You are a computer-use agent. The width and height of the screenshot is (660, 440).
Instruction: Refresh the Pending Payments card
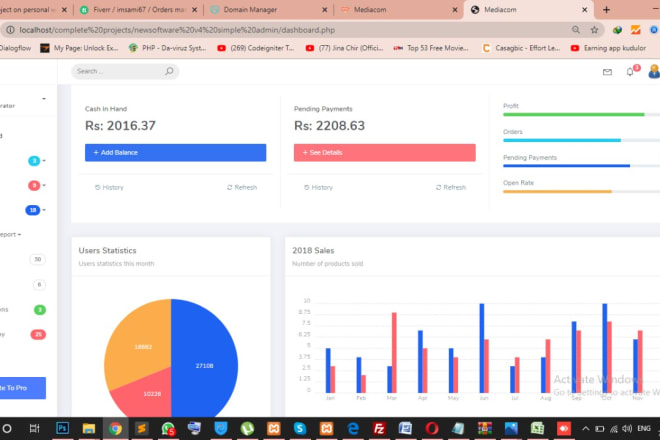[x=451, y=187]
